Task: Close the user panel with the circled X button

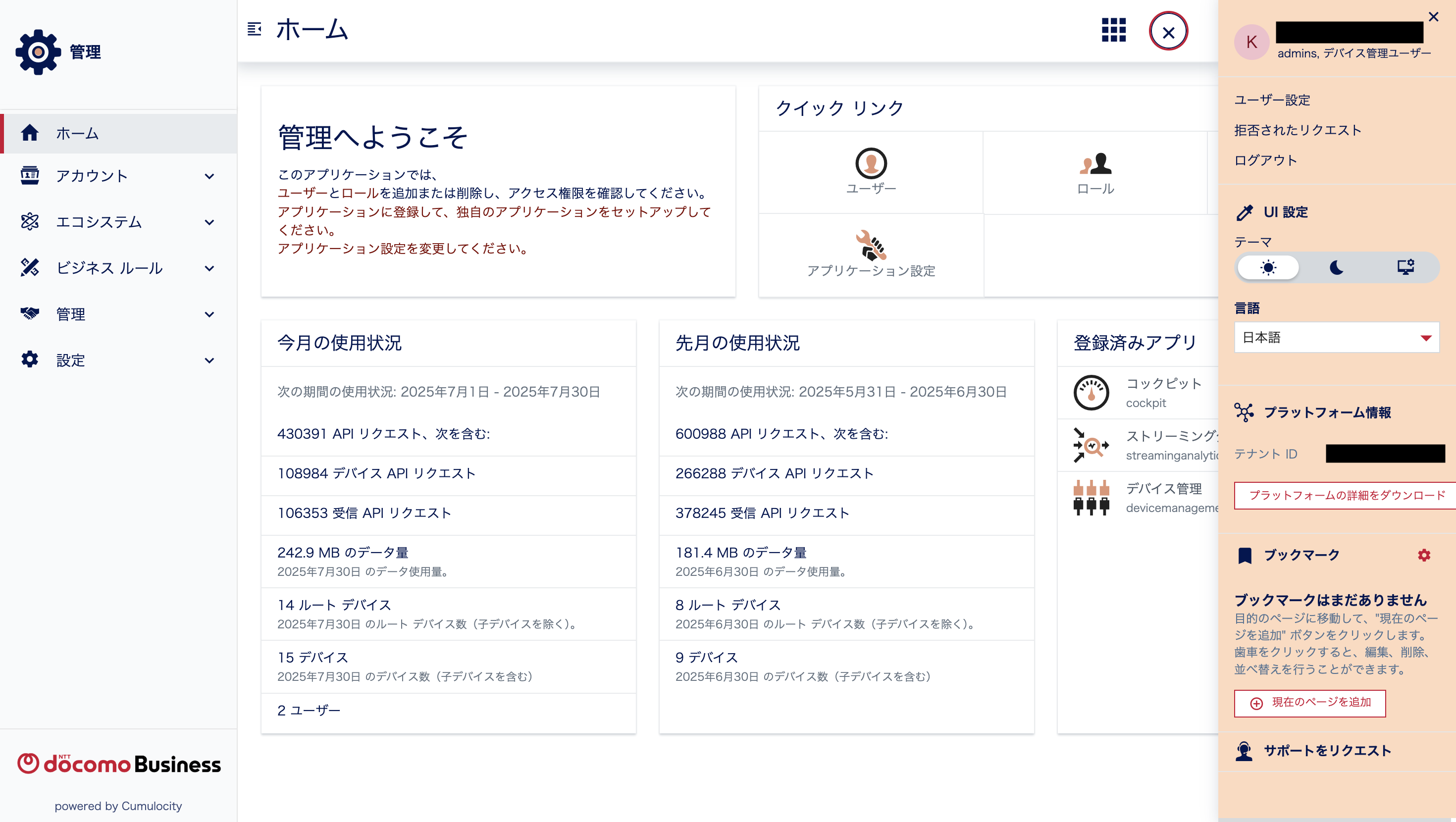Action: 1168,32
